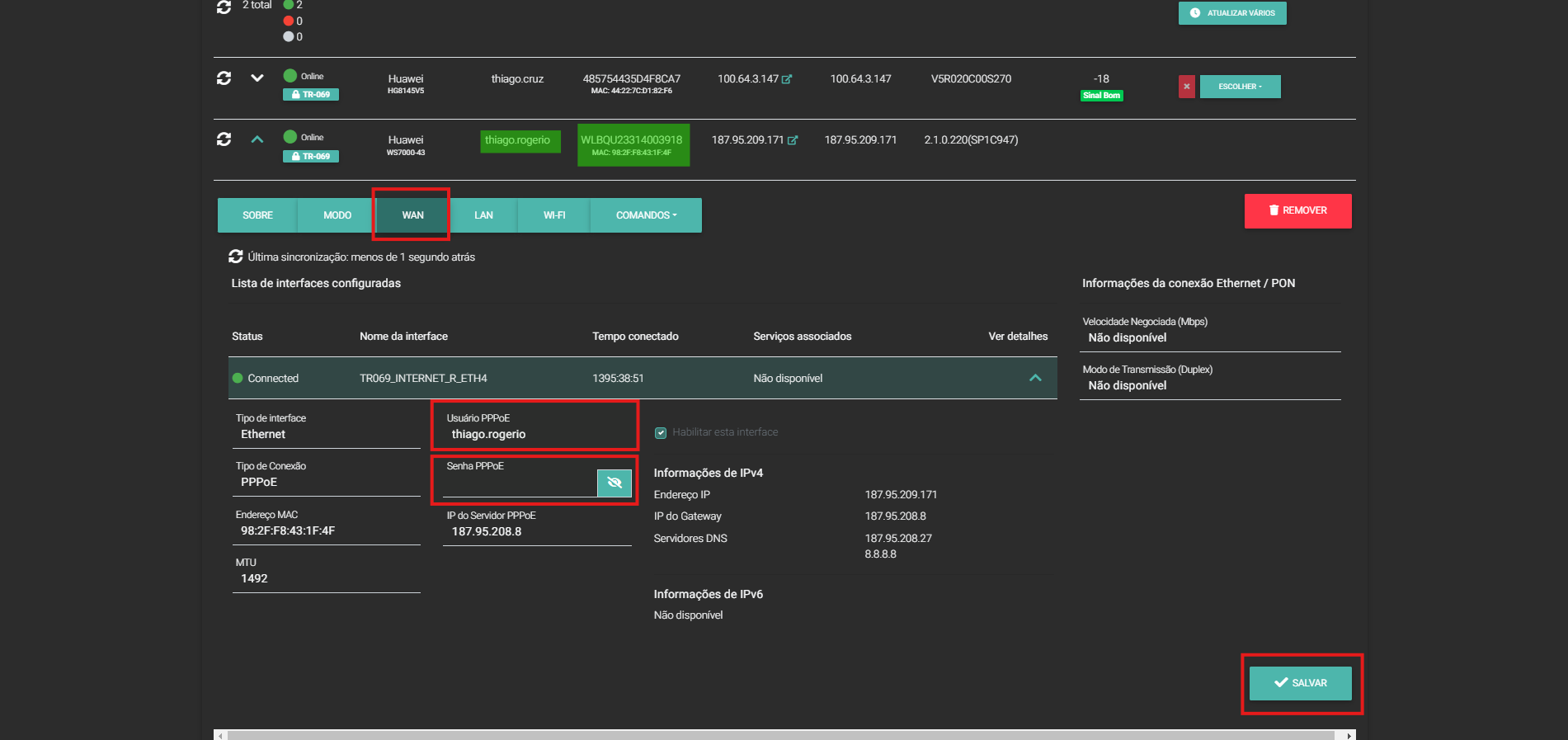Image resolution: width=1568 pixels, height=740 pixels.
Task: Click the red X button beside Escolher
Action: [1186, 87]
